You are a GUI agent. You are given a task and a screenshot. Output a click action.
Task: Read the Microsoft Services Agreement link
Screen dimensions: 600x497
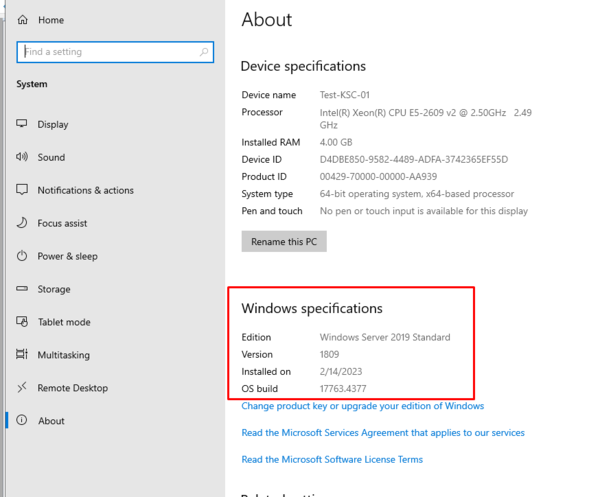[383, 433]
